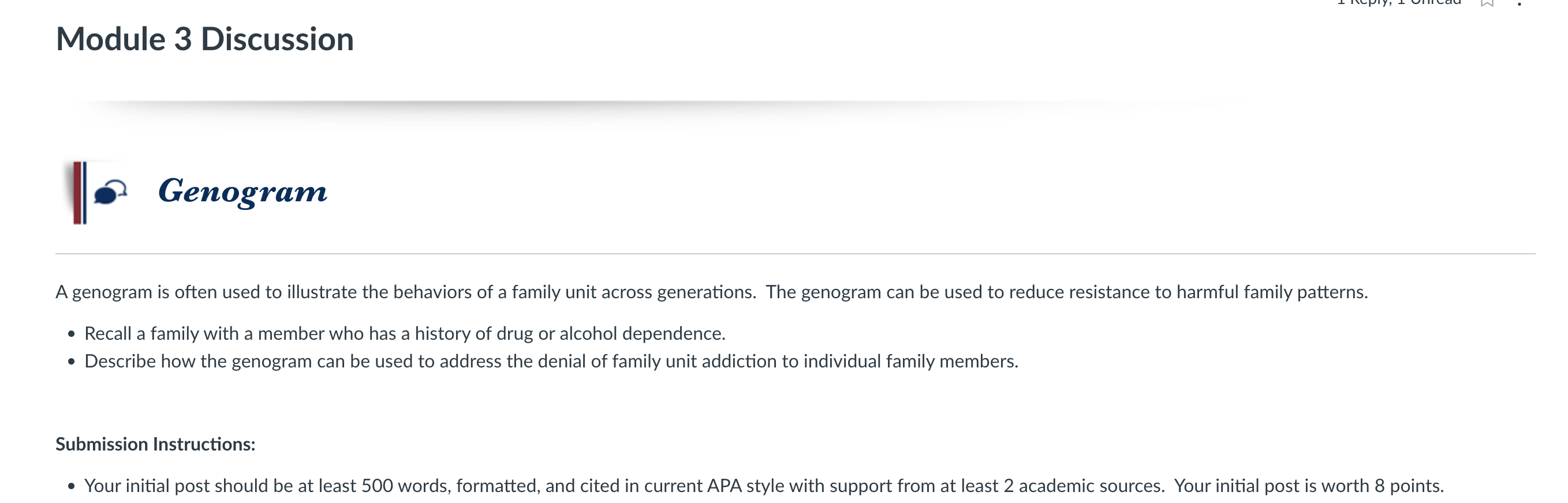Image resolution: width=1568 pixels, height=503 pixels.
Task: Click the bullet dot before 'Describe how'
Action: [x=71, y=362]
